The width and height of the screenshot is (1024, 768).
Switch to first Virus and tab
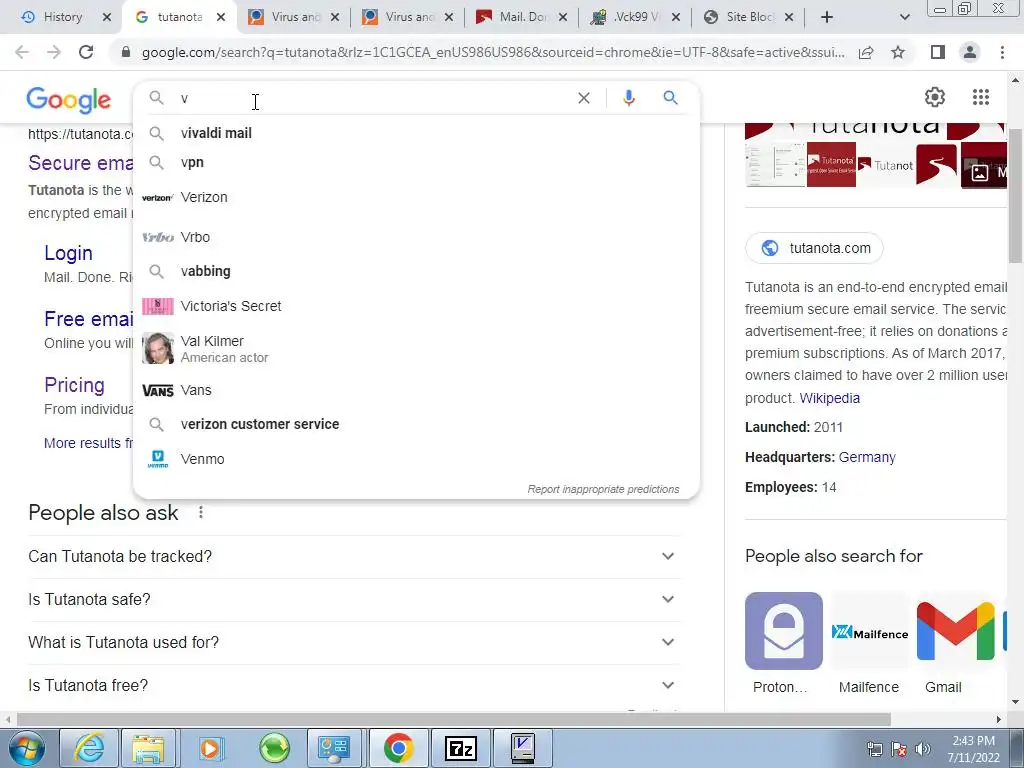[295, 17]
